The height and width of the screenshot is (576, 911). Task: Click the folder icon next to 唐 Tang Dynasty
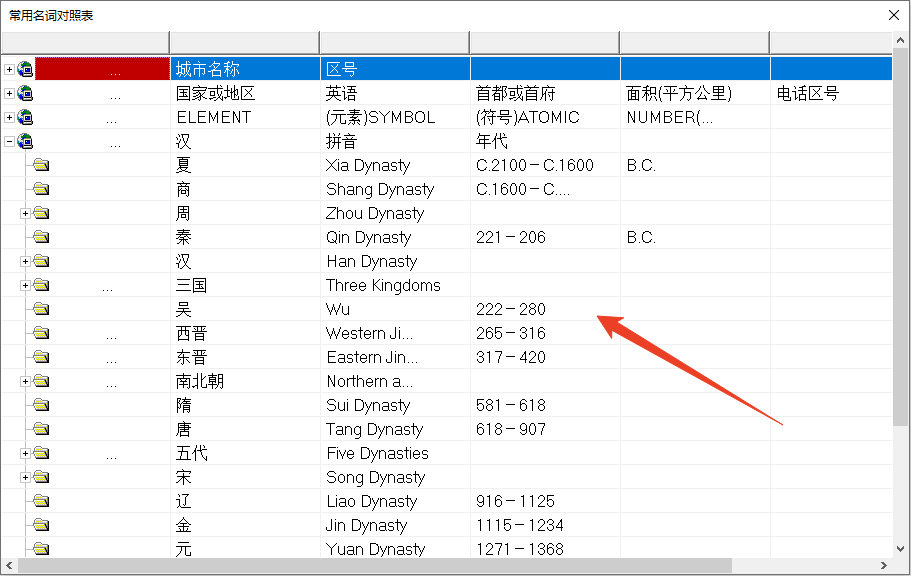click(x=40, y=429)
